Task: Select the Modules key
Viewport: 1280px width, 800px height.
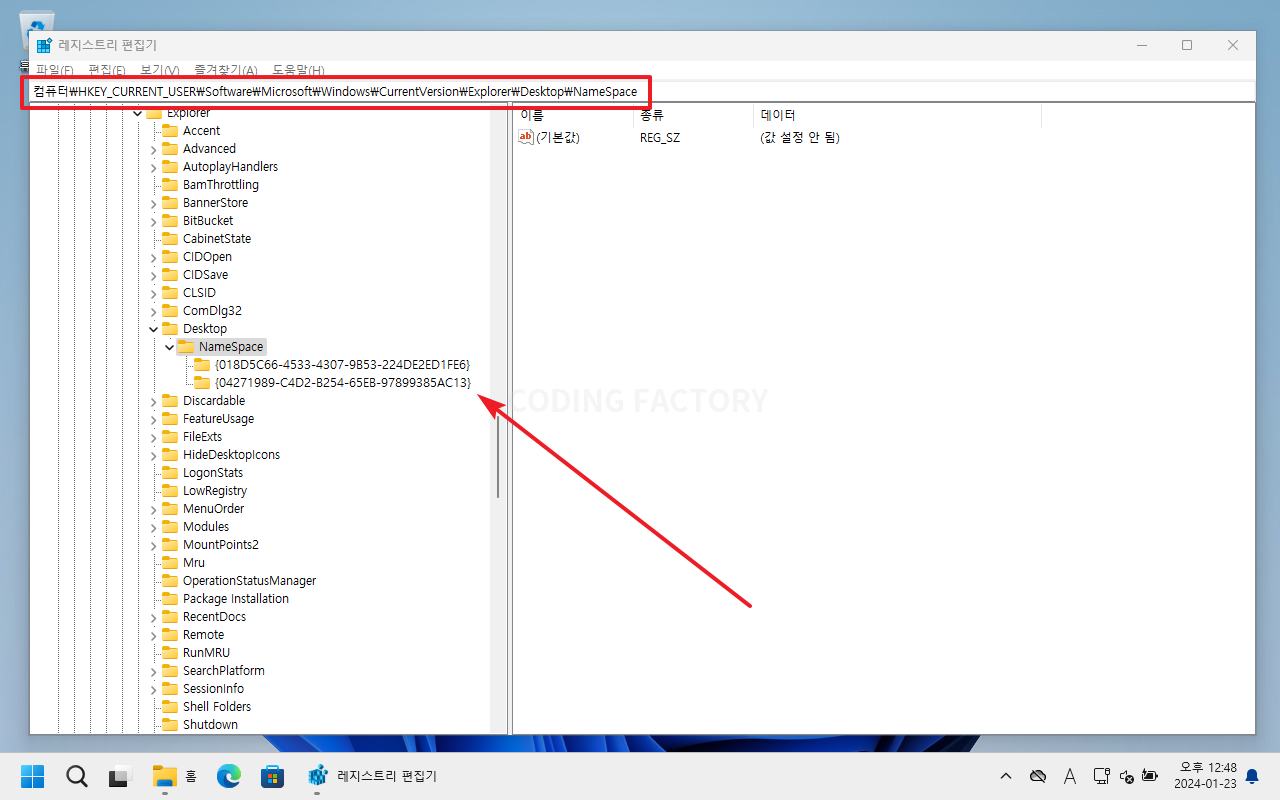Action: pyautogui.click(x=206, y=527)
